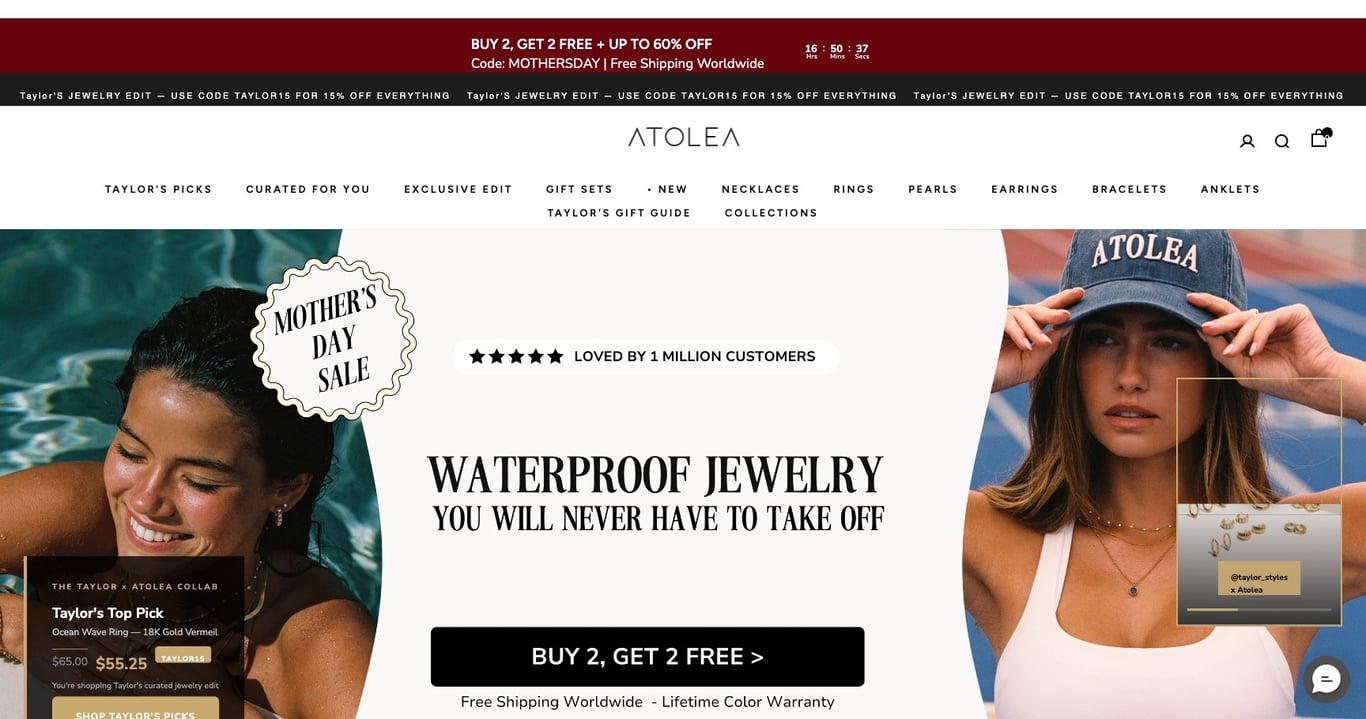The width and height of the screenshot is (1366, 719).
Task: Open the shopping cart bag icon
Action: pyautogui.click(x=1320, y=139)
